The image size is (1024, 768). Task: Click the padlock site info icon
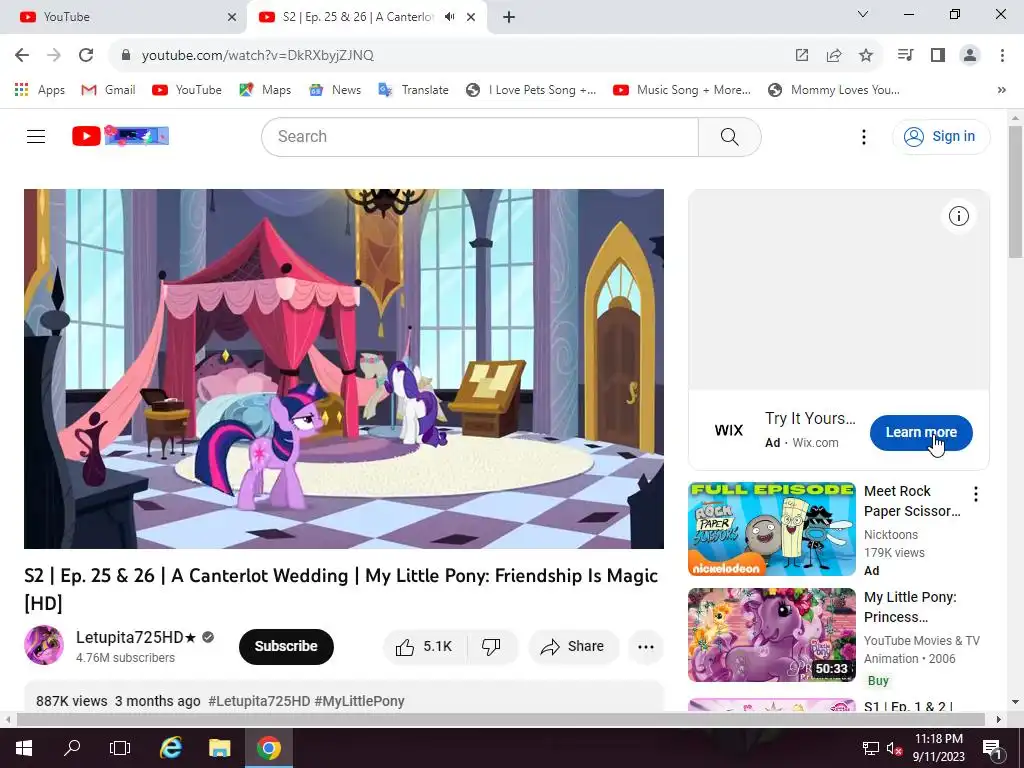pyautogui.click(x=126, y=56)
